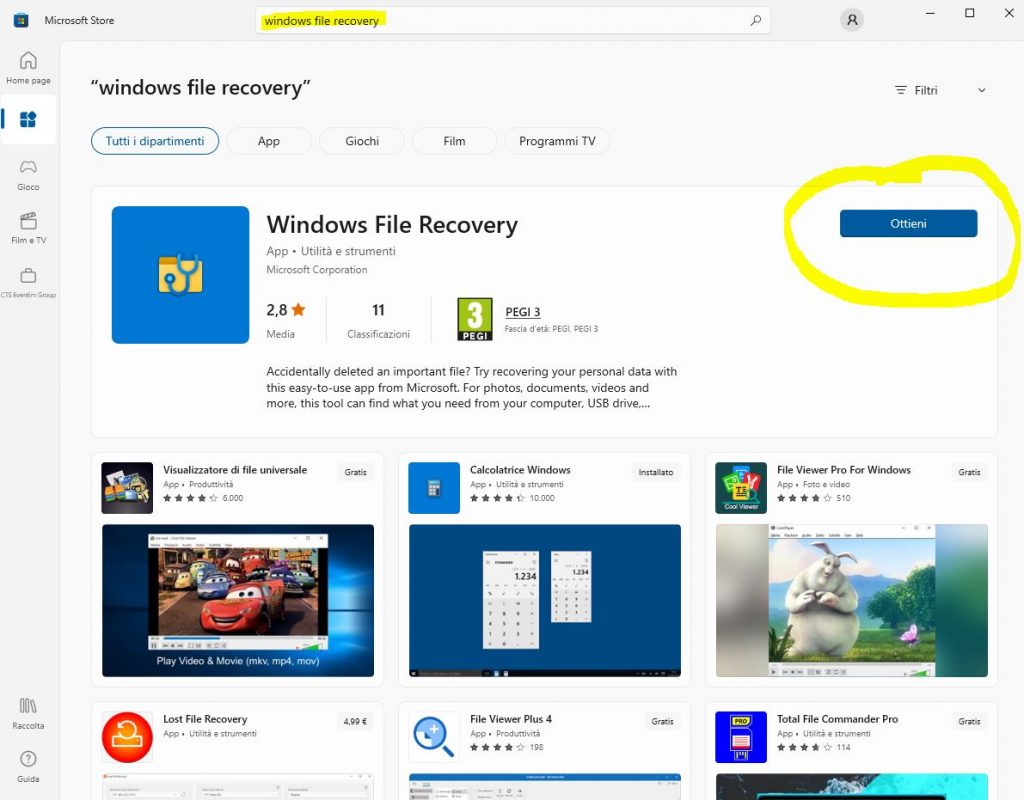Select the Film filter tab
Screen dimensions: 1024x800
point(455,141)
